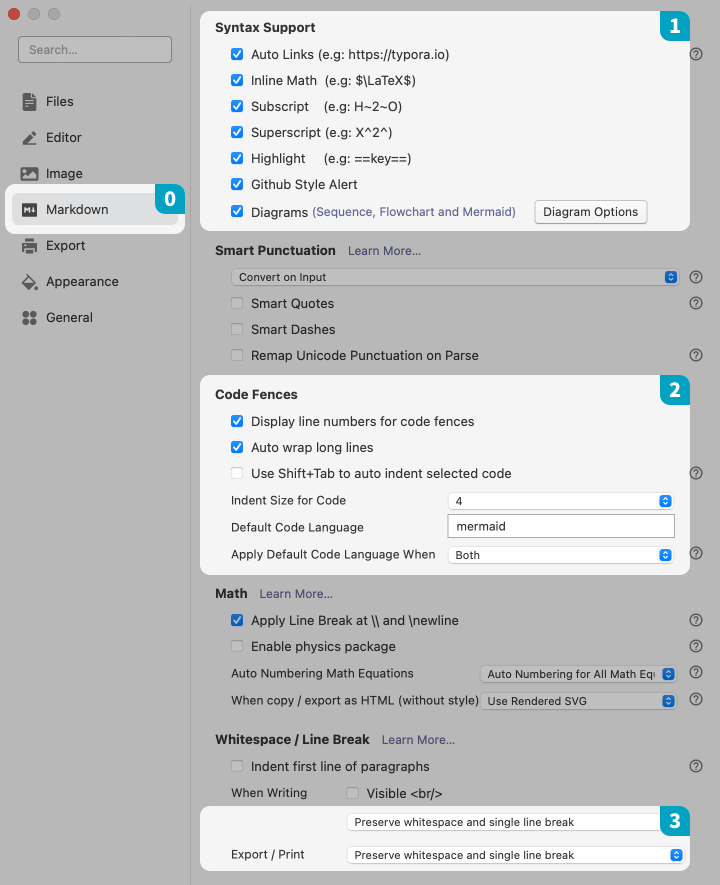Enable Smart Quotes checkbox
This screenshot has width=720, height=885.
pyautogui.click(x=237, y=303)
